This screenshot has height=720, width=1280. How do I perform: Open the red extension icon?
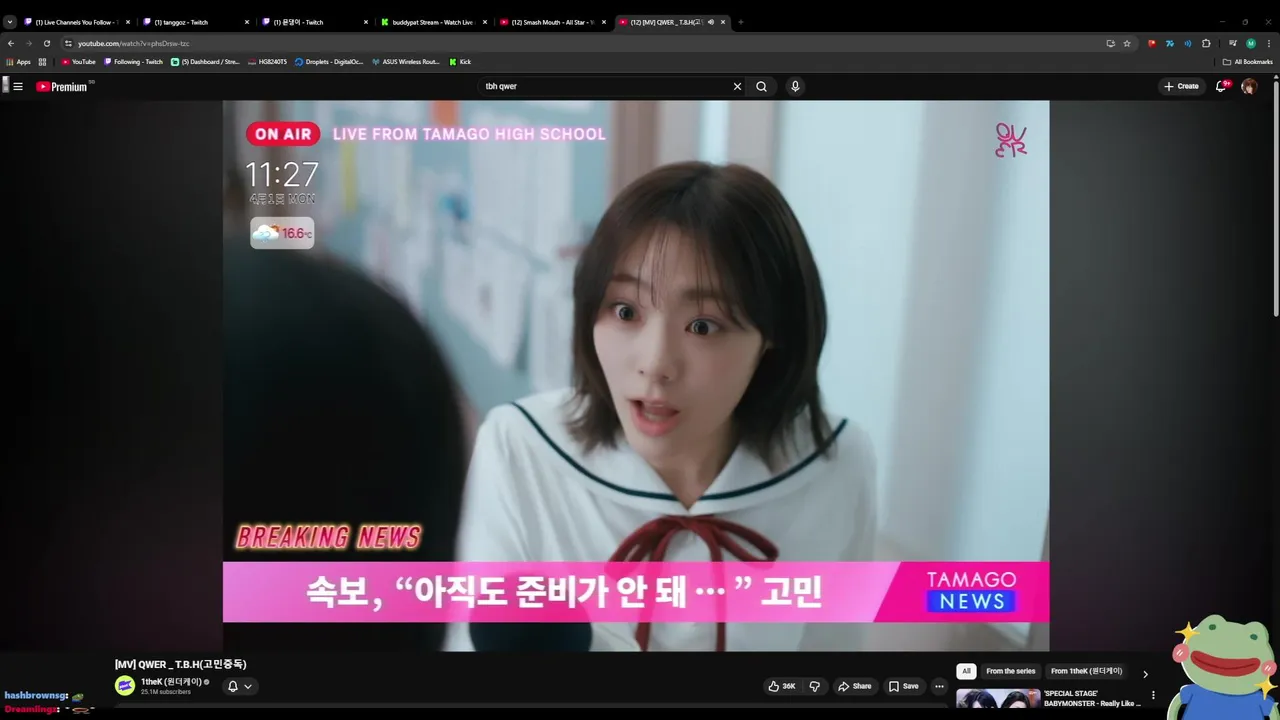click(1152, 44)
